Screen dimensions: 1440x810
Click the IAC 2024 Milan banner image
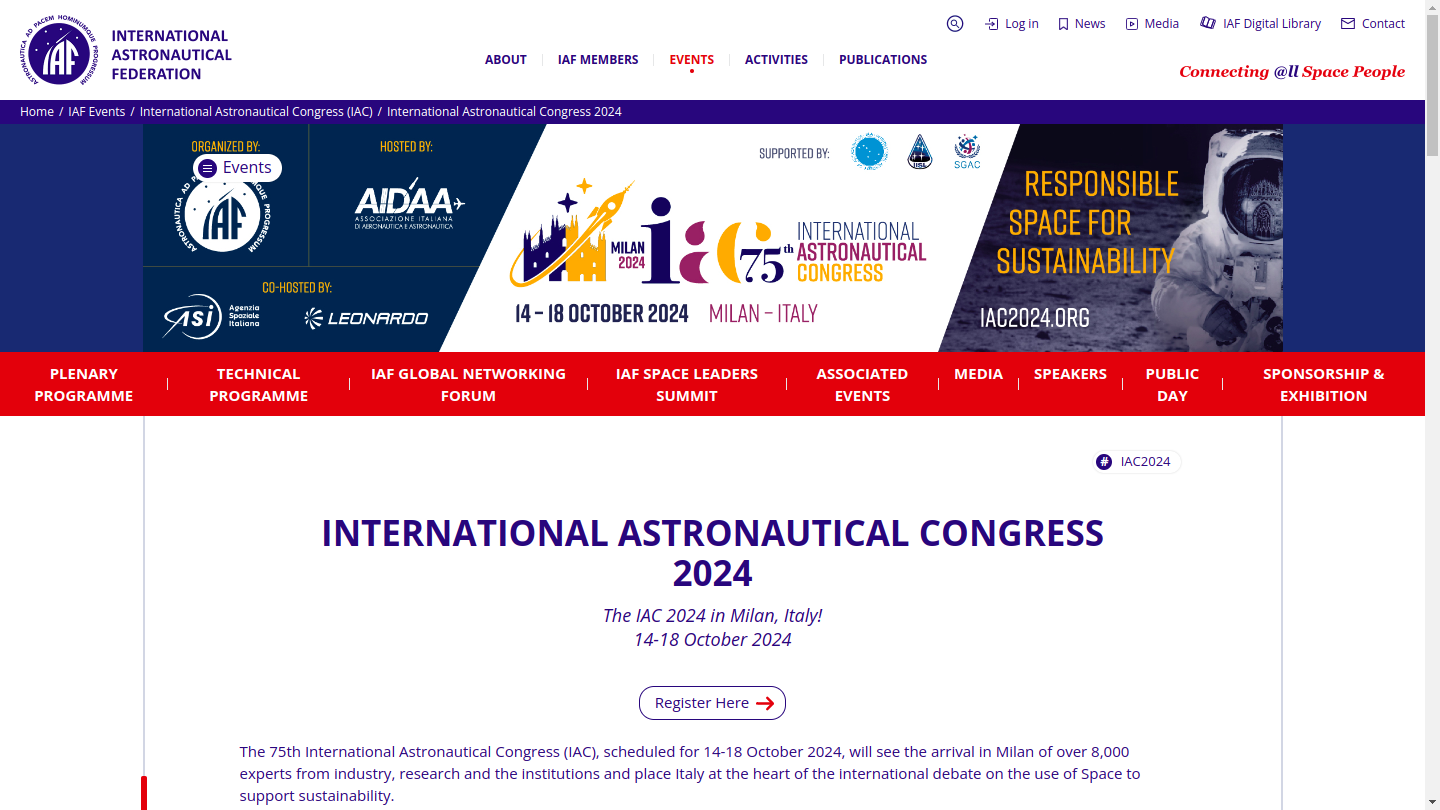pyautogui.click(x=713, y=238)
